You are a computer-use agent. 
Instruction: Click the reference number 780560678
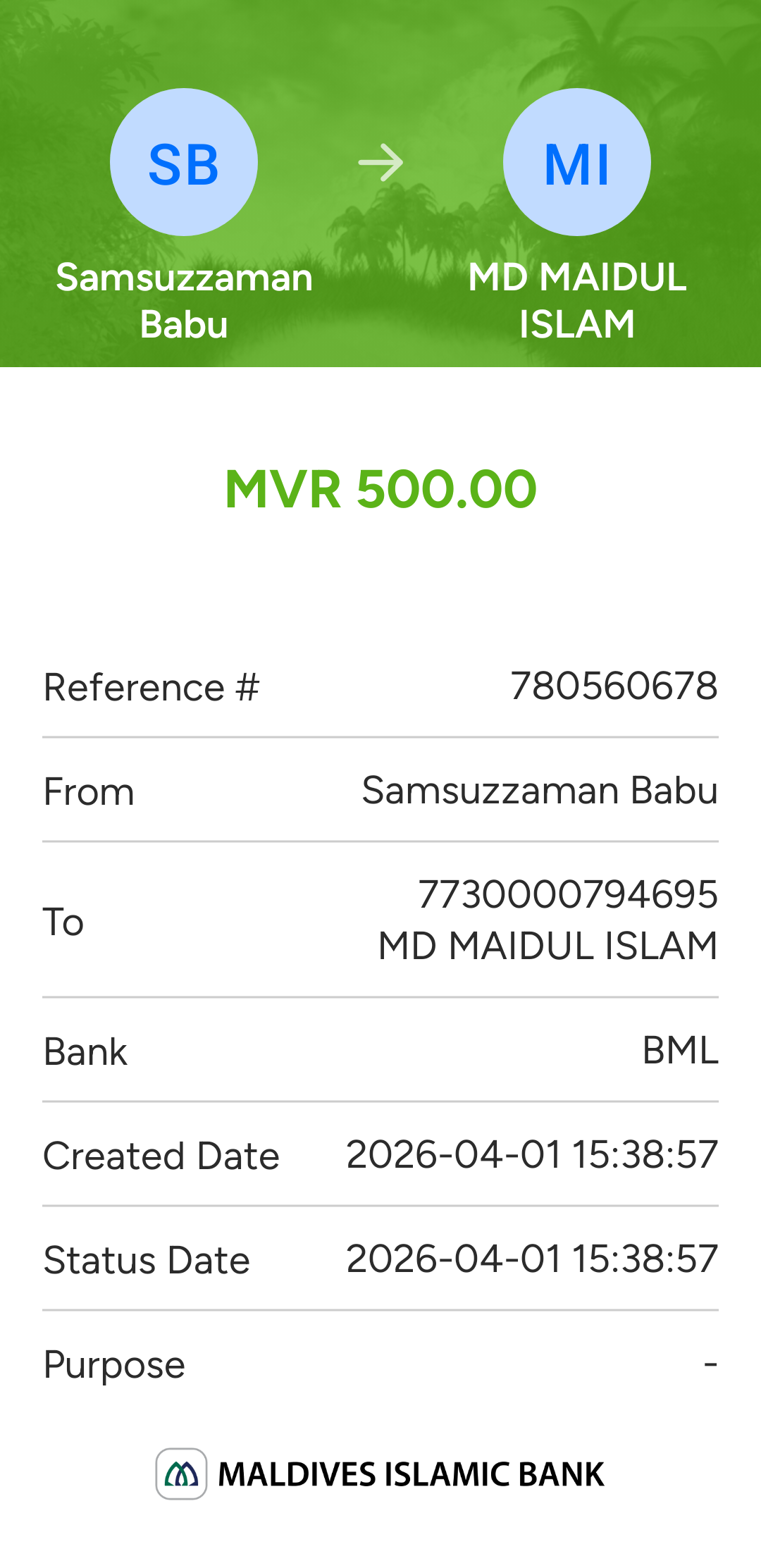pyautogui.click(x=614, y=686)
